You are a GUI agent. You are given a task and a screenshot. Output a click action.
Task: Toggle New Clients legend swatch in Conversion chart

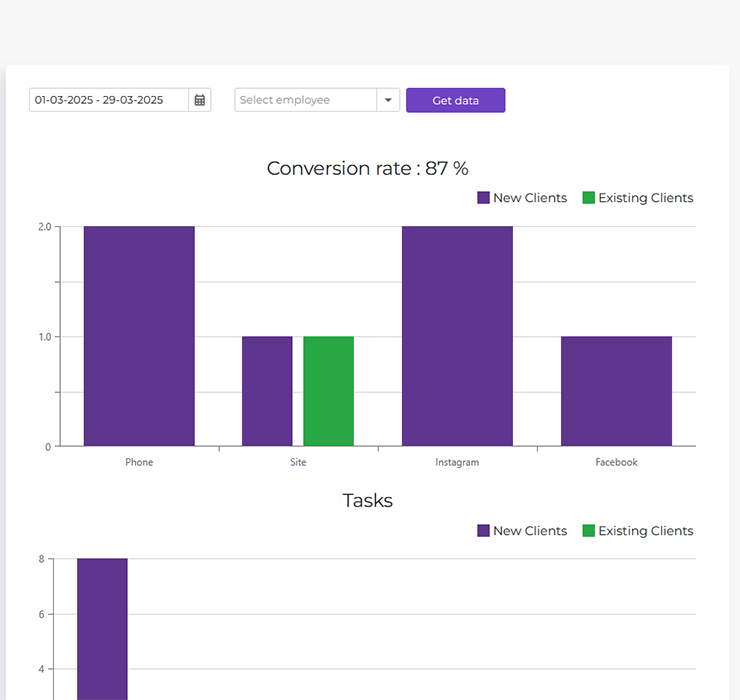pyautogui.click(x=483, y=198)
